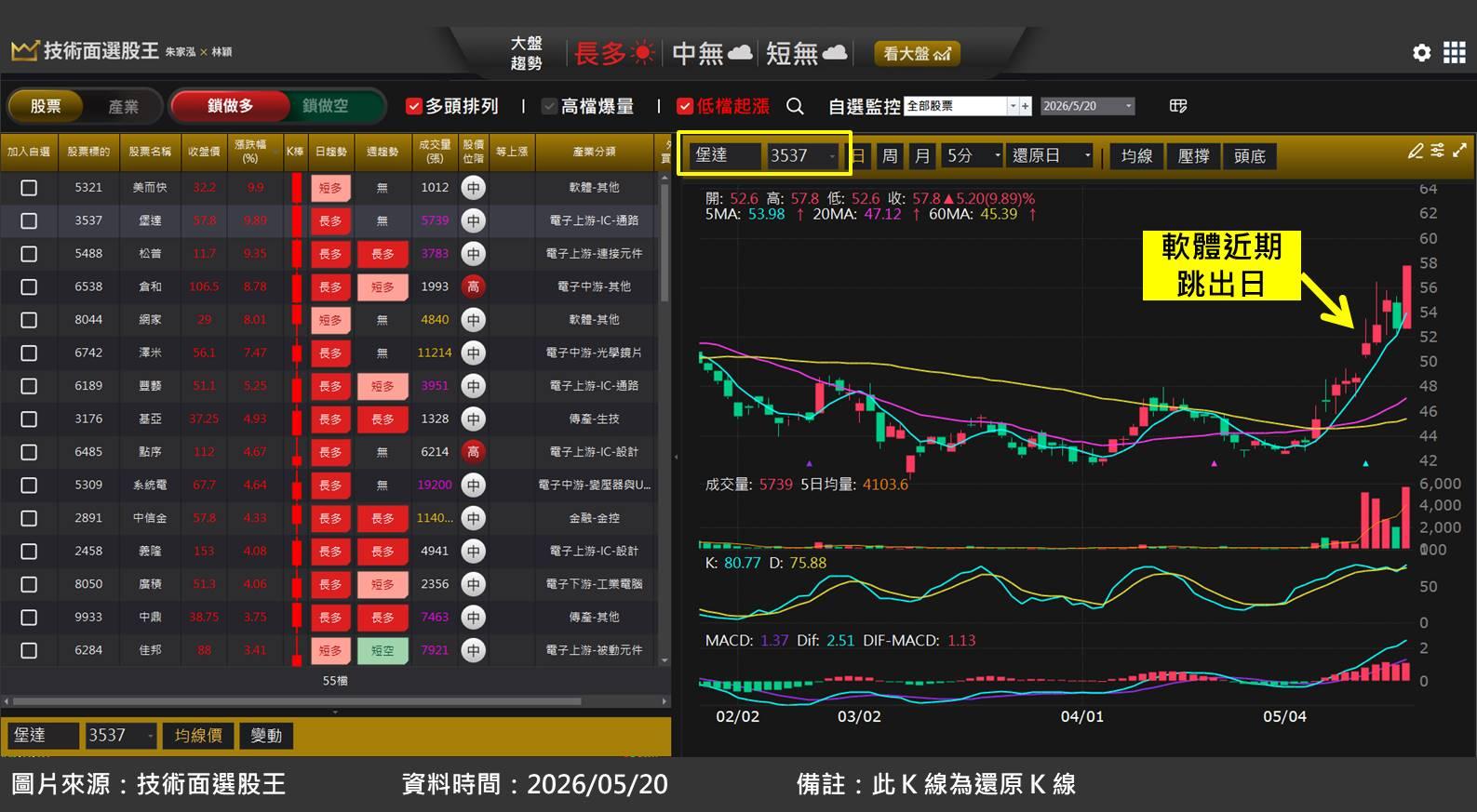The width and height of the screenshot is (1477, 812).
Task: Sort by 收盤價 column header
Action: pos(204,152)
